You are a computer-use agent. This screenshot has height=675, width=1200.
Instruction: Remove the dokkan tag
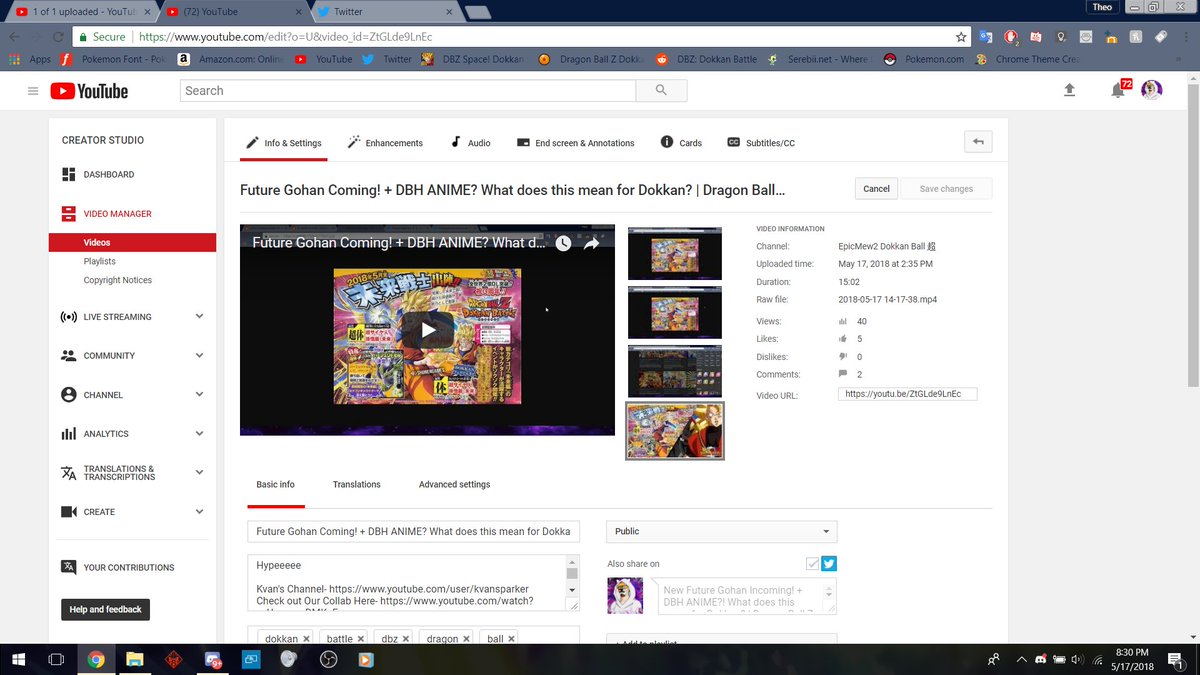pos(306,638)
